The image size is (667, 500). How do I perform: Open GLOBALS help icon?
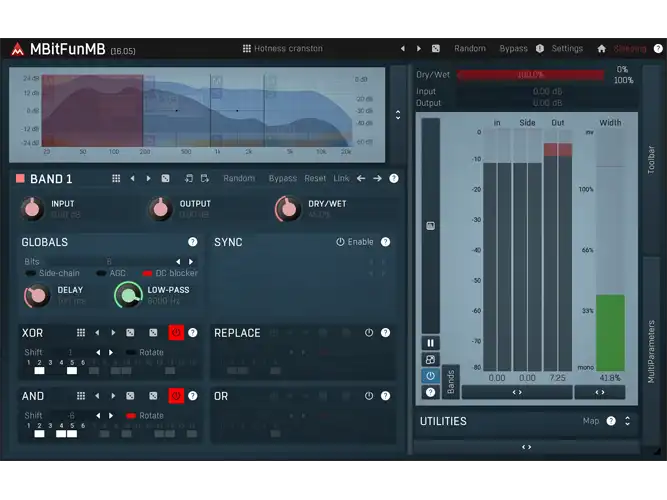click(x=193, y=242)
